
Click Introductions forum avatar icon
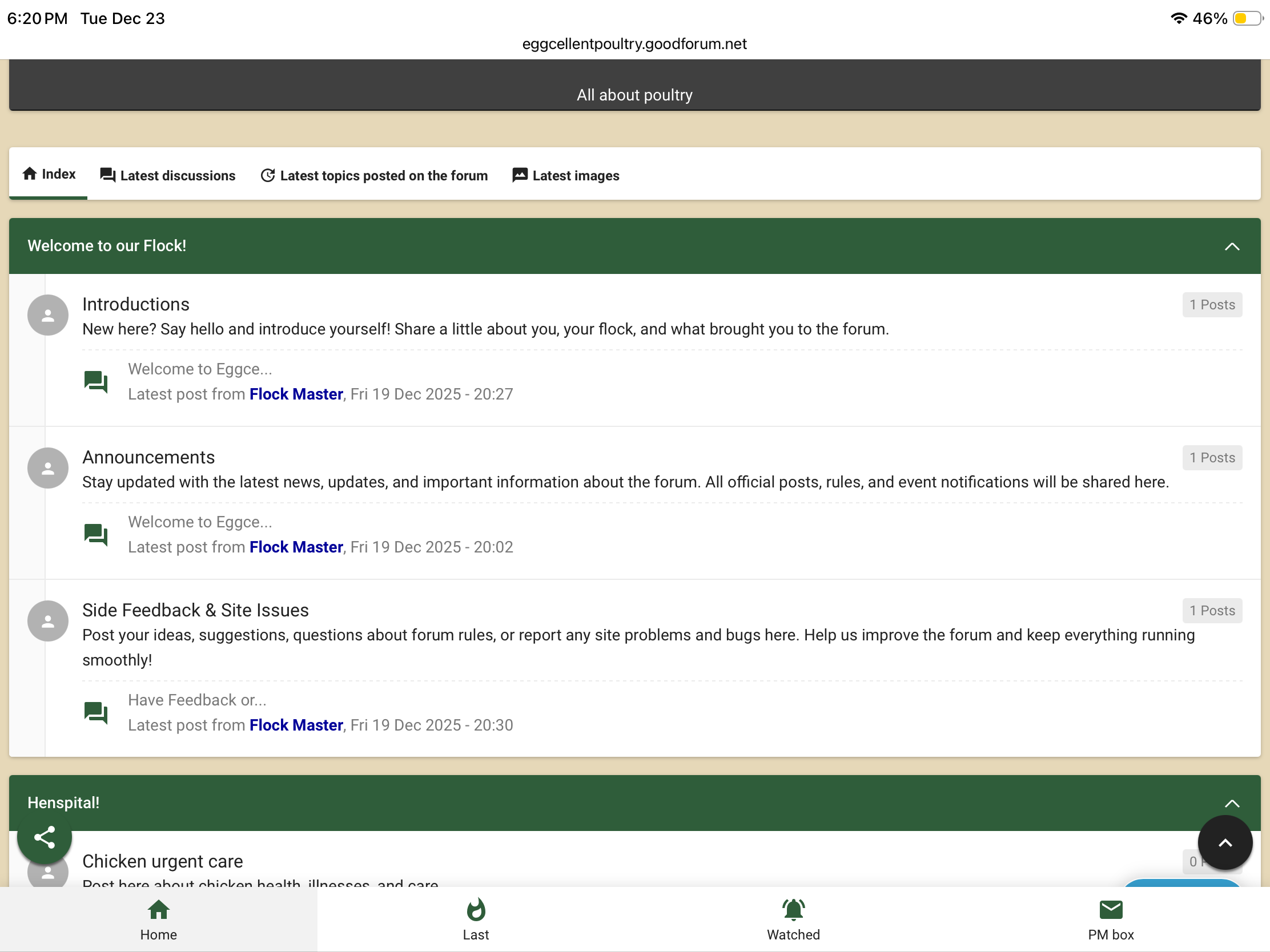[x=47, y=315]
